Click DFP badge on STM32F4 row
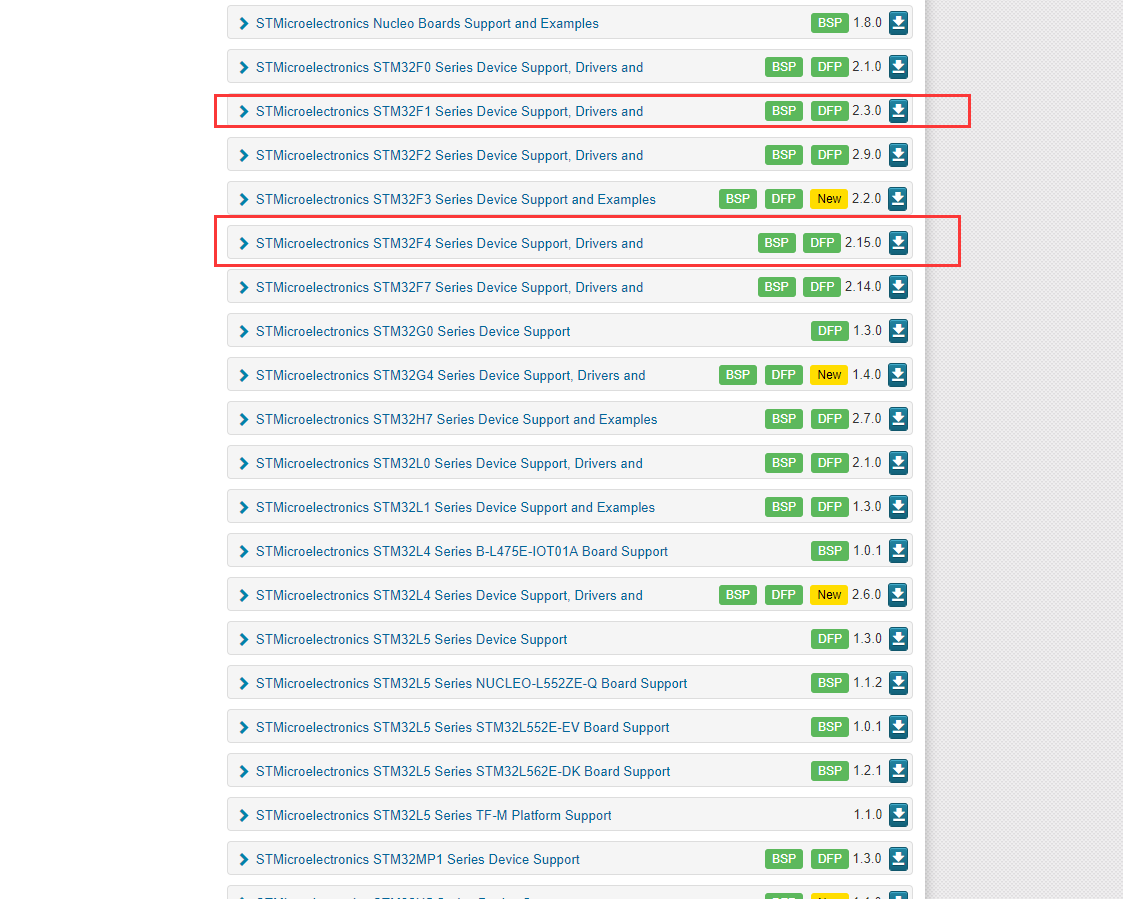This screenshot has width=1123, height=899. (821, 243)
